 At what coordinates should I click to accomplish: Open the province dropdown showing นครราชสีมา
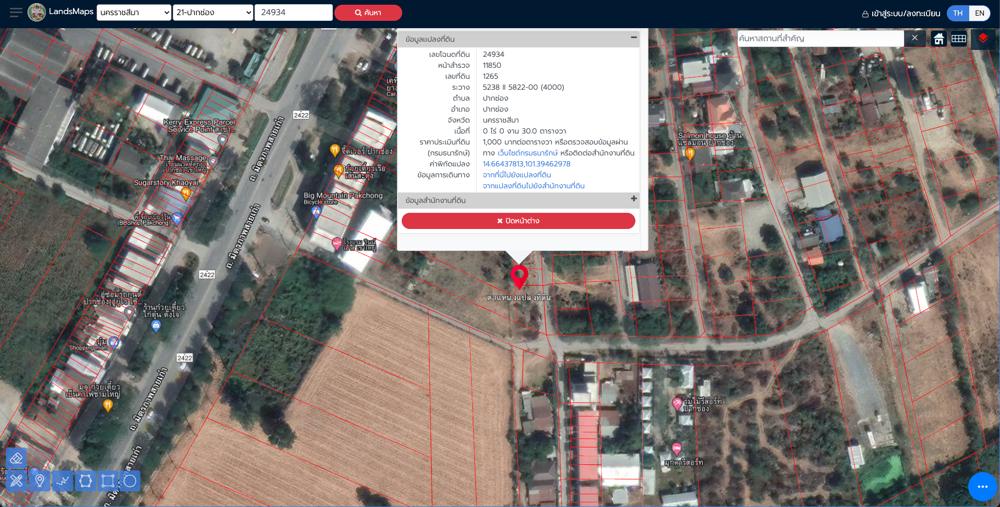click(x=134, y=13)
